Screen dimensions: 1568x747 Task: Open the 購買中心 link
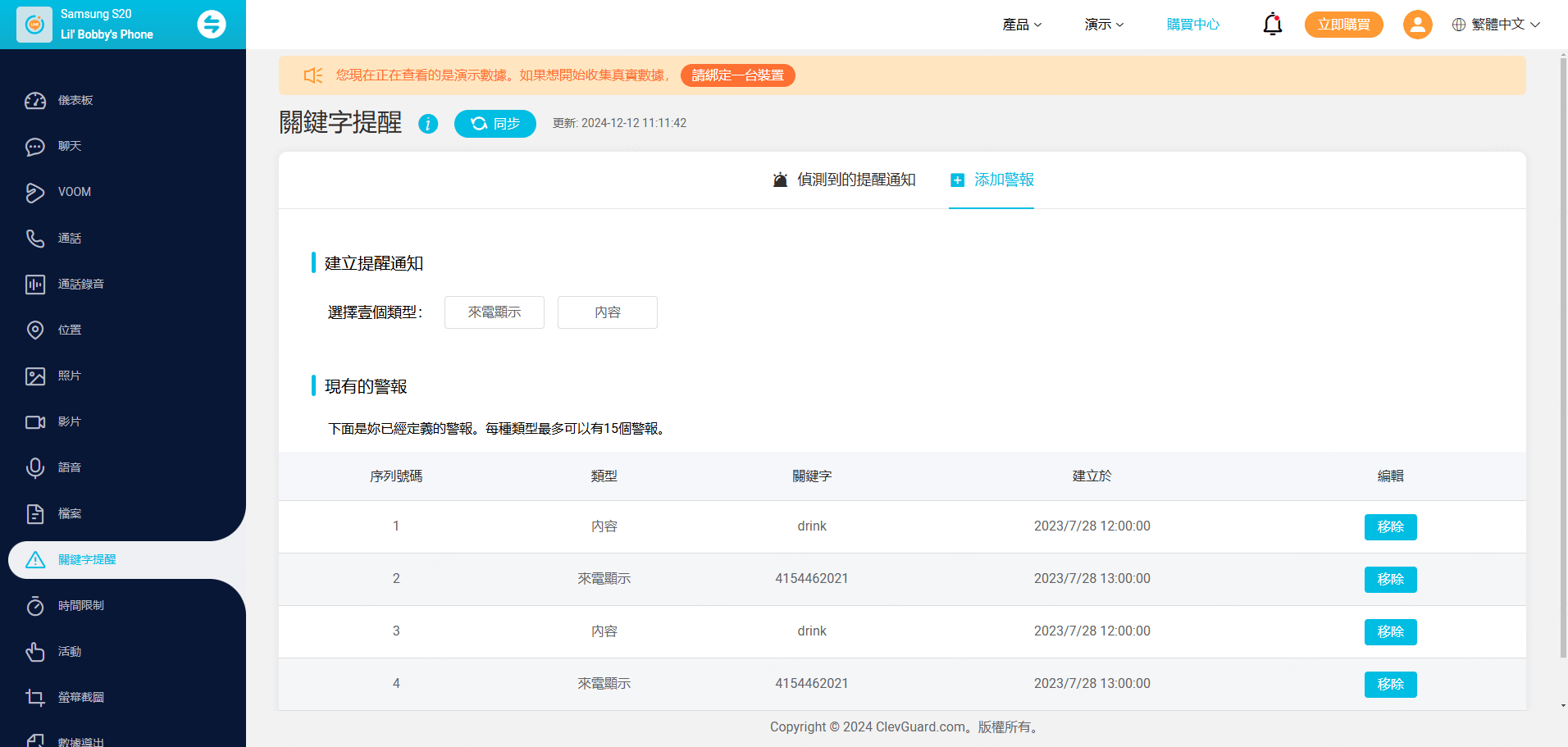pos(1193,25)
